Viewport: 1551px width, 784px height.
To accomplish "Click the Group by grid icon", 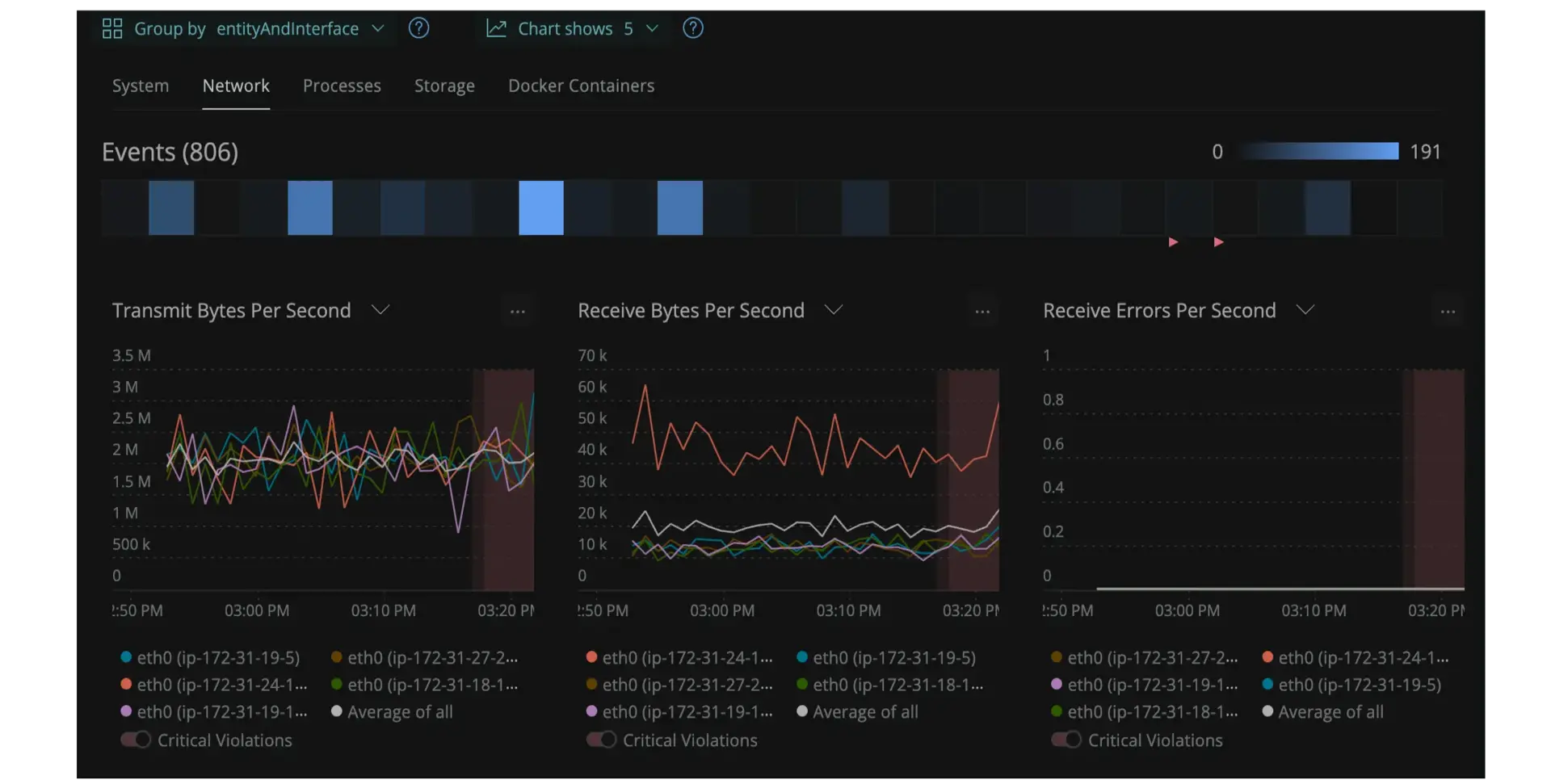I will 112,29.
